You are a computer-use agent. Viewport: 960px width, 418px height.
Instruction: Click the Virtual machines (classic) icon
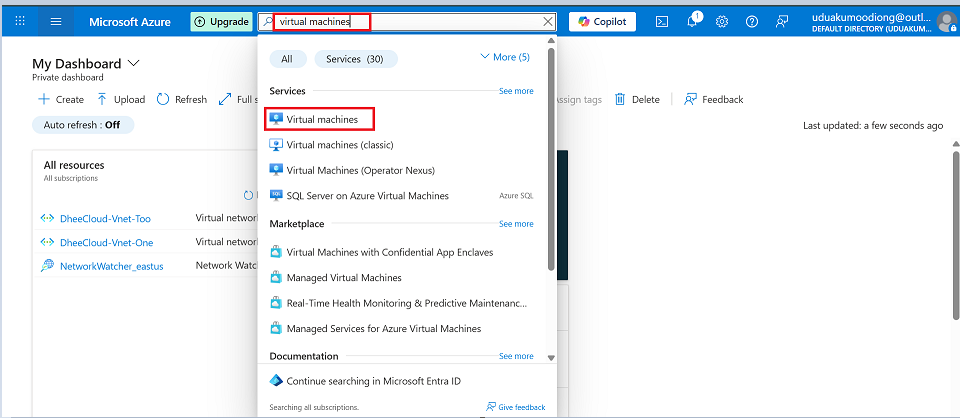[x=276, y=145]
